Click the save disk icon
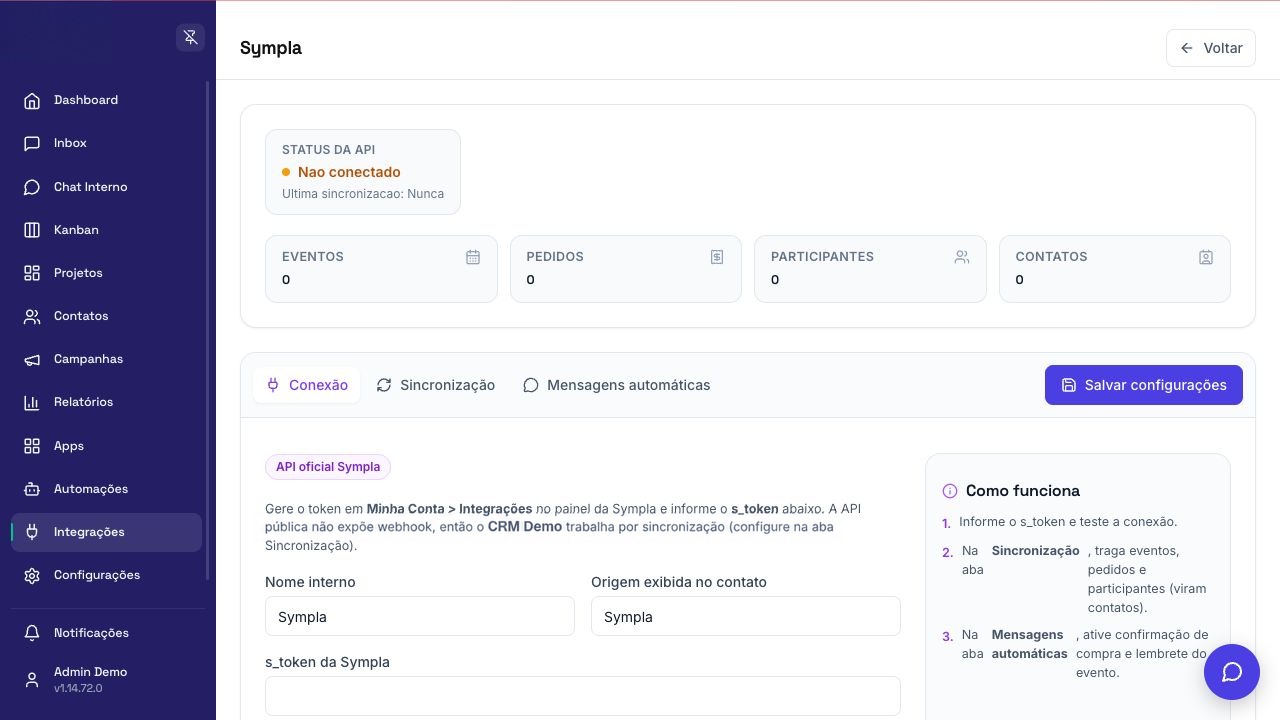The image size is (1280, 720). (1069, 385)
